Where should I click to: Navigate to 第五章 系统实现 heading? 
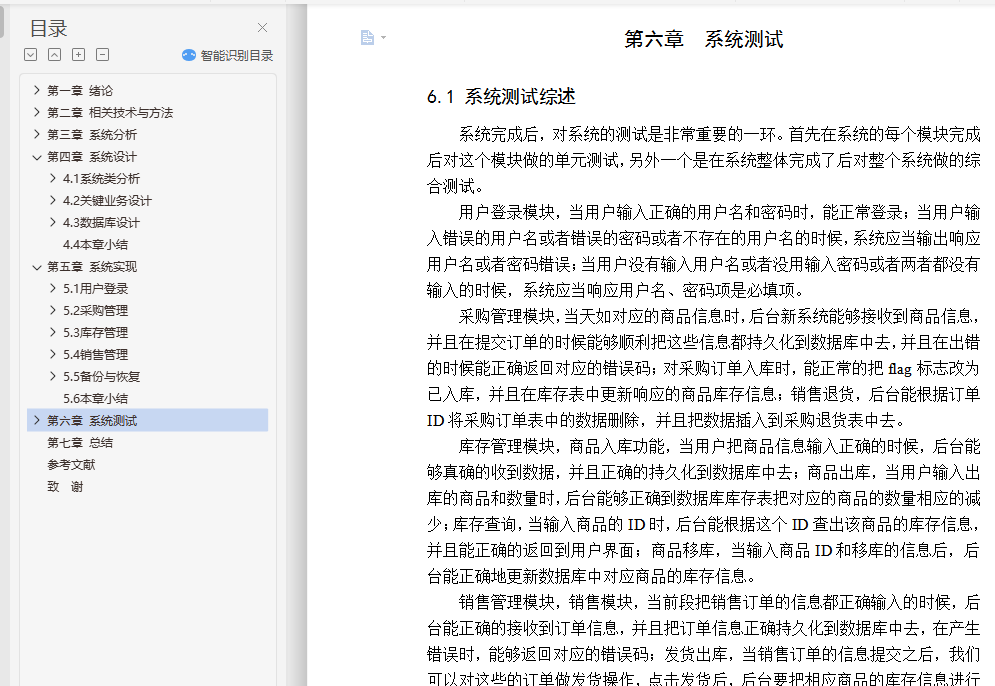point(92,267)
